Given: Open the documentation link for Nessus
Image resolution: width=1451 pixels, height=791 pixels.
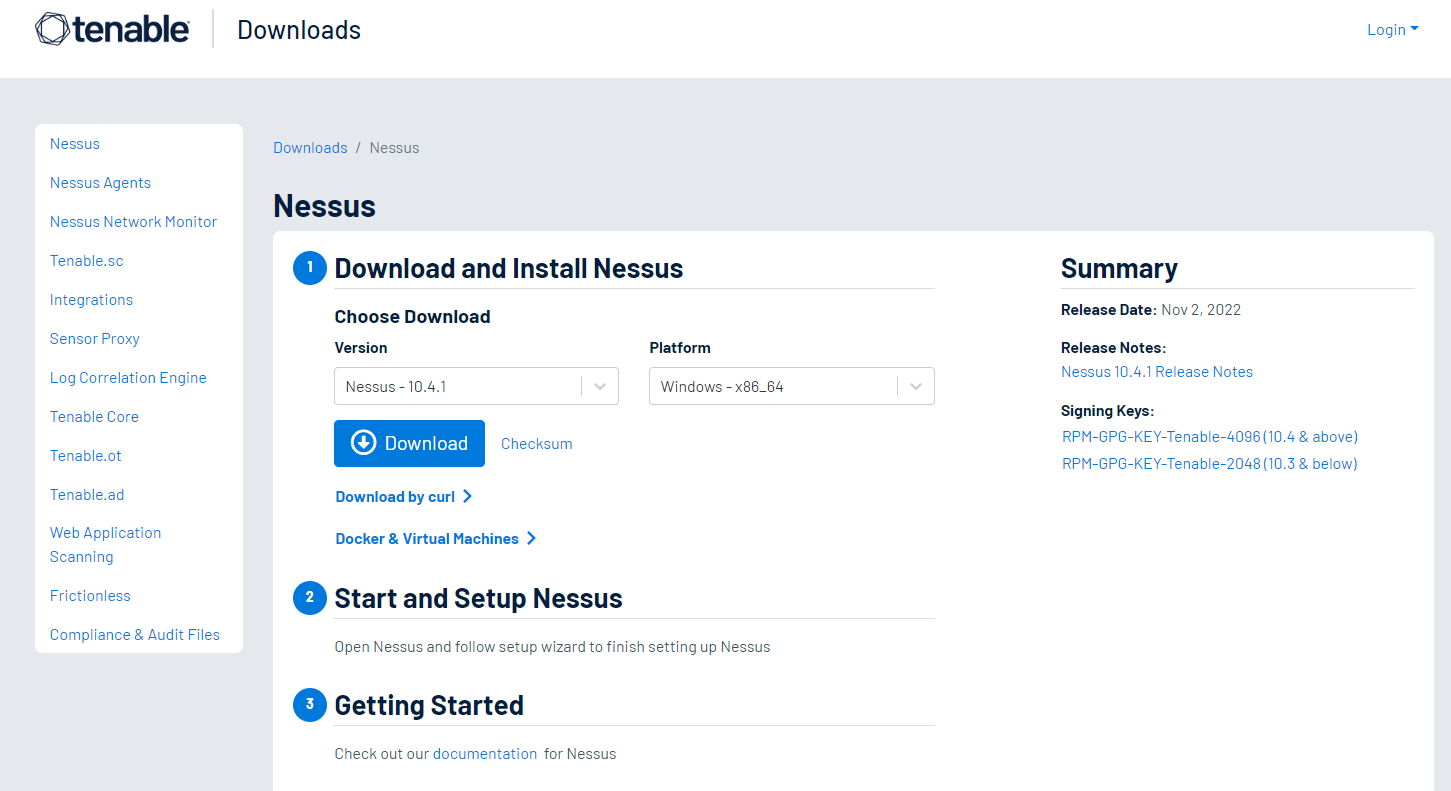Looking at the screenshot, I should pyautogui.click(x=485, y=754).
